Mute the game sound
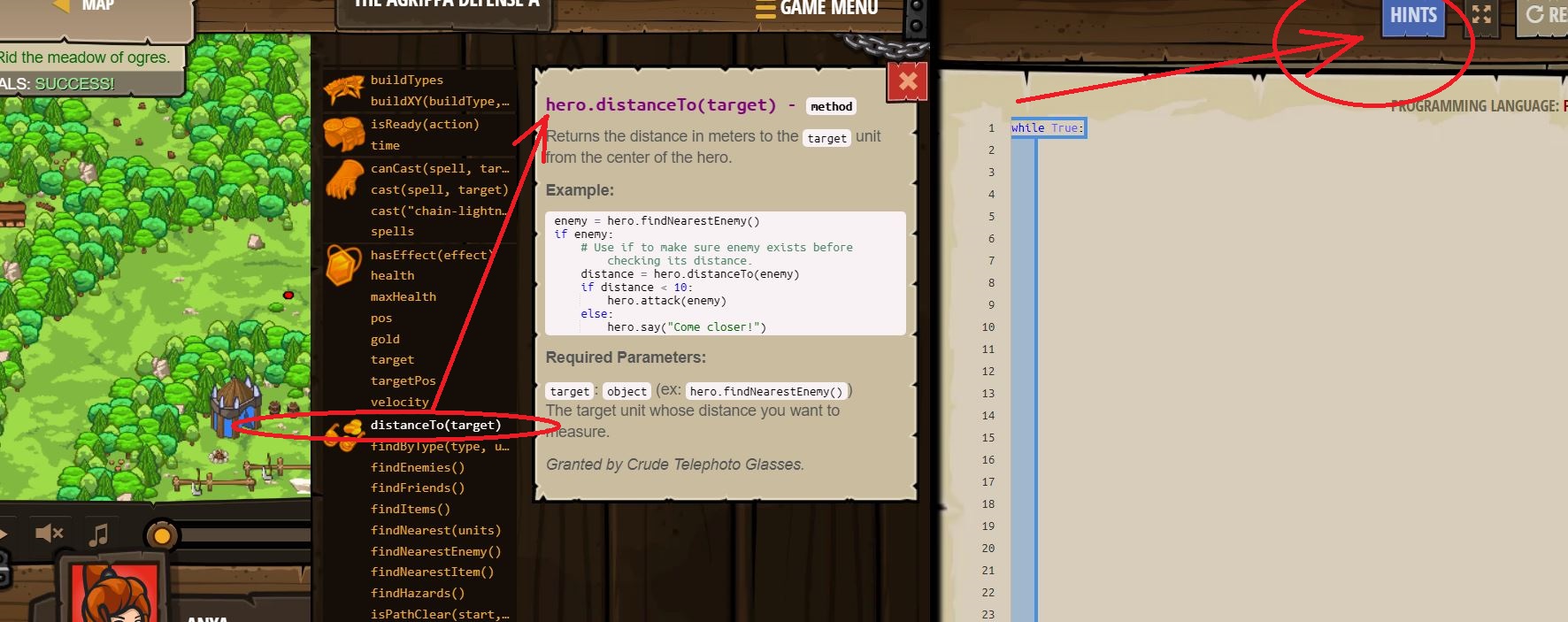1568x622 pixels. [x=49, y=534]
